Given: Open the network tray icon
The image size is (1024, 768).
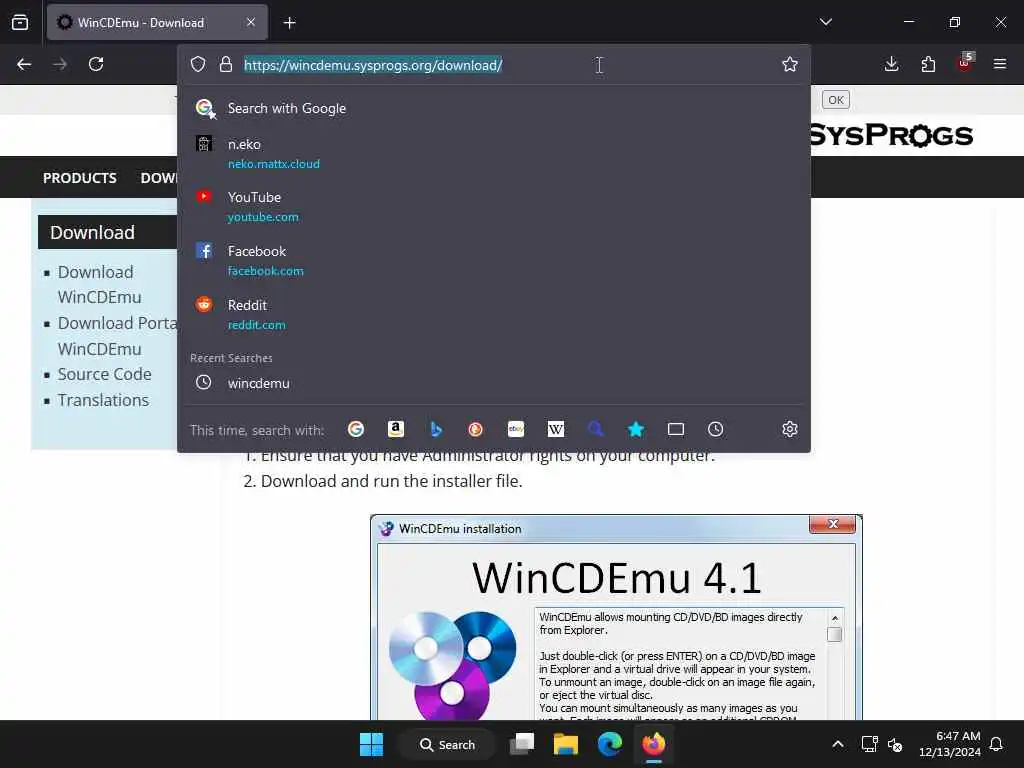Looking at the screenshot, I should [869, 744].
